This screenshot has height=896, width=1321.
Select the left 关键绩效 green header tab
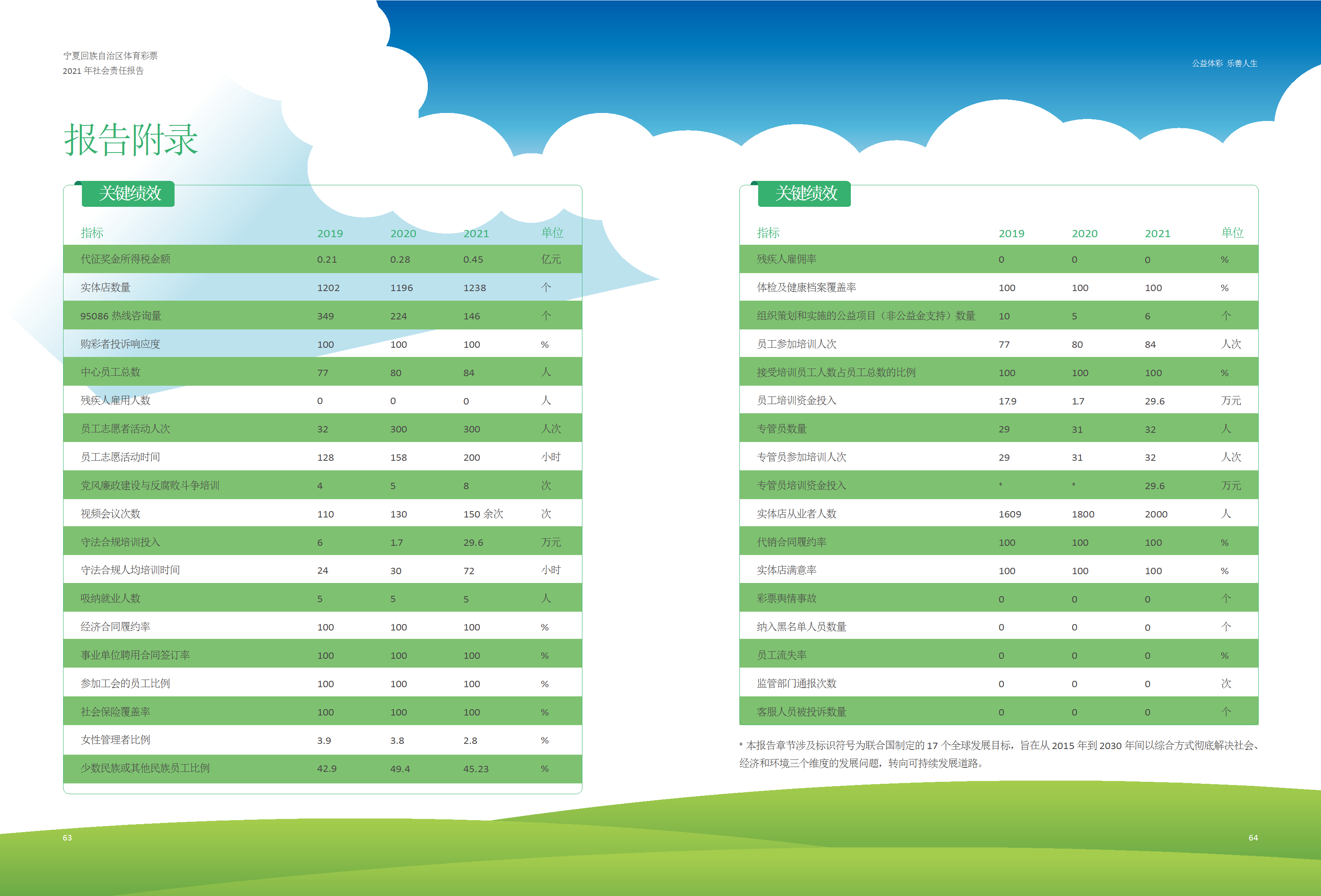coord(129,193)
